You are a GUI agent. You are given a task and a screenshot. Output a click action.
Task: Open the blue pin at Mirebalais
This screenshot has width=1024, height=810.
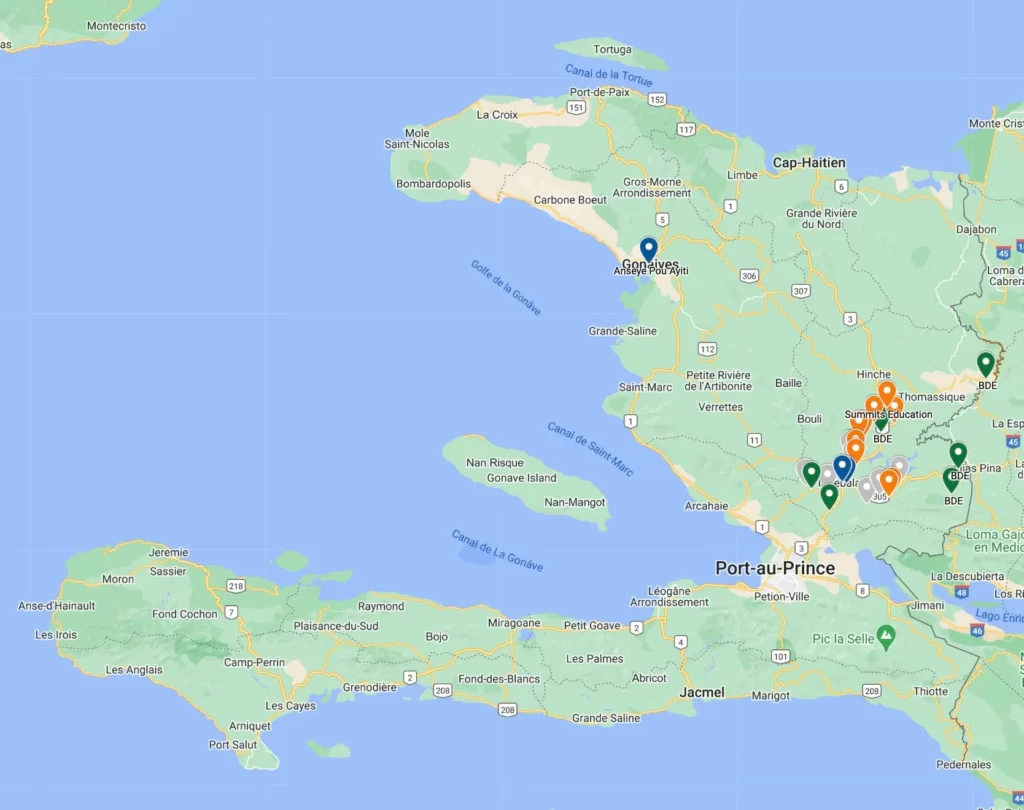pos(842,466)
